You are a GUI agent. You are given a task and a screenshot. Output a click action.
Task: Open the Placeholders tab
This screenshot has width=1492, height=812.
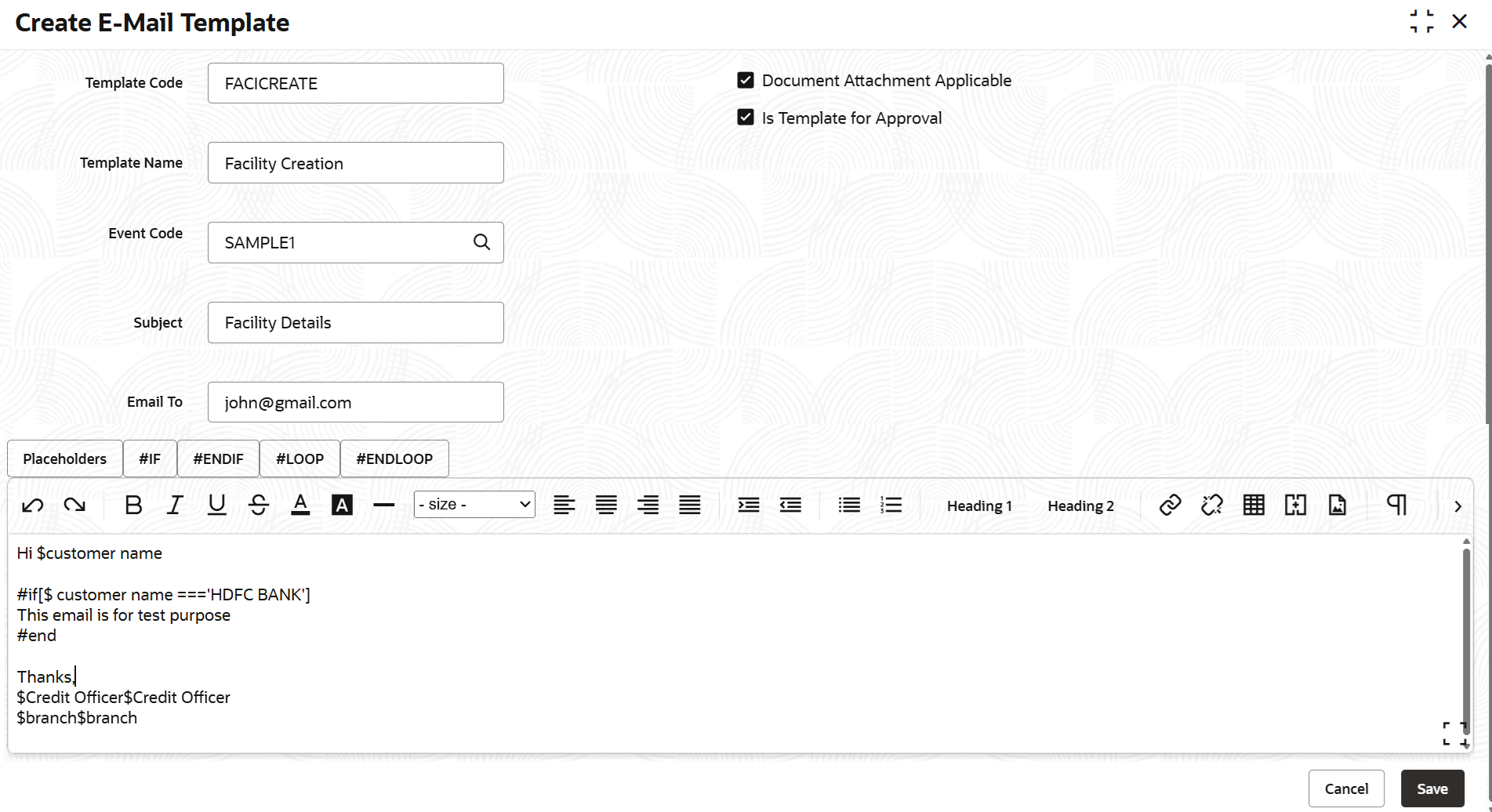65,459
